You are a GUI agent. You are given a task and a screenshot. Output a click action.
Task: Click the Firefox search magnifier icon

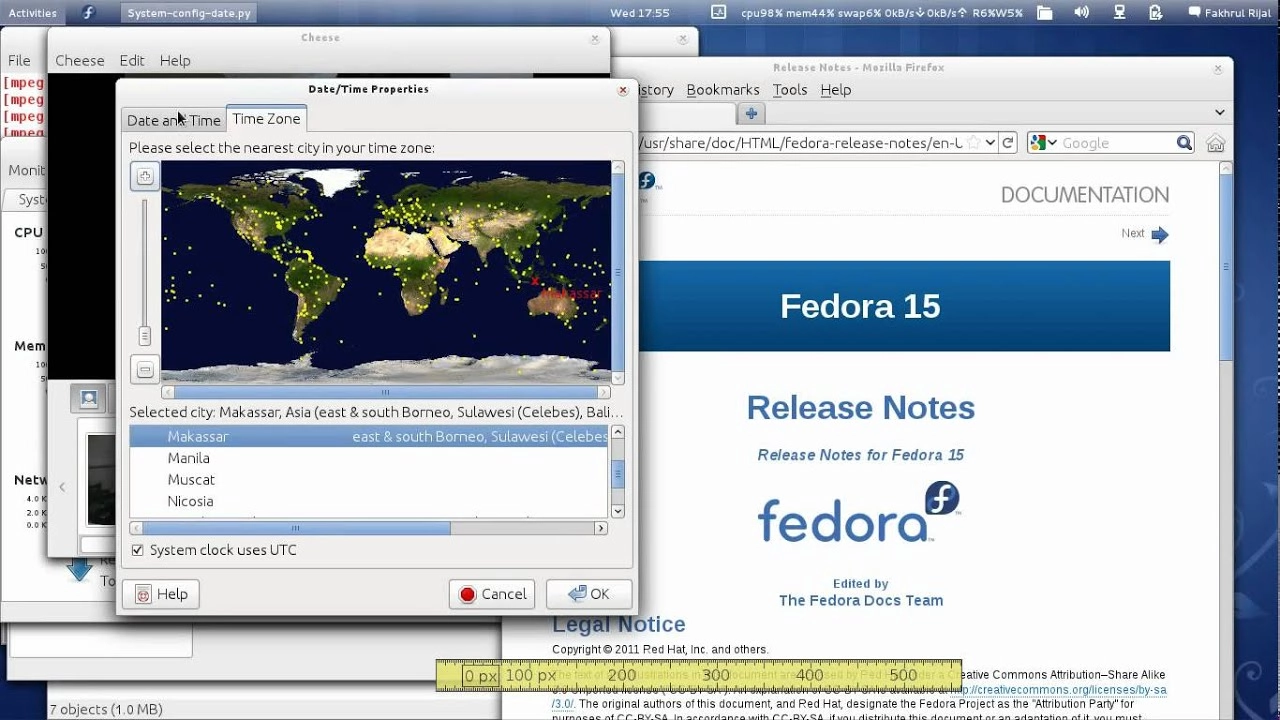coord(1184,143)
